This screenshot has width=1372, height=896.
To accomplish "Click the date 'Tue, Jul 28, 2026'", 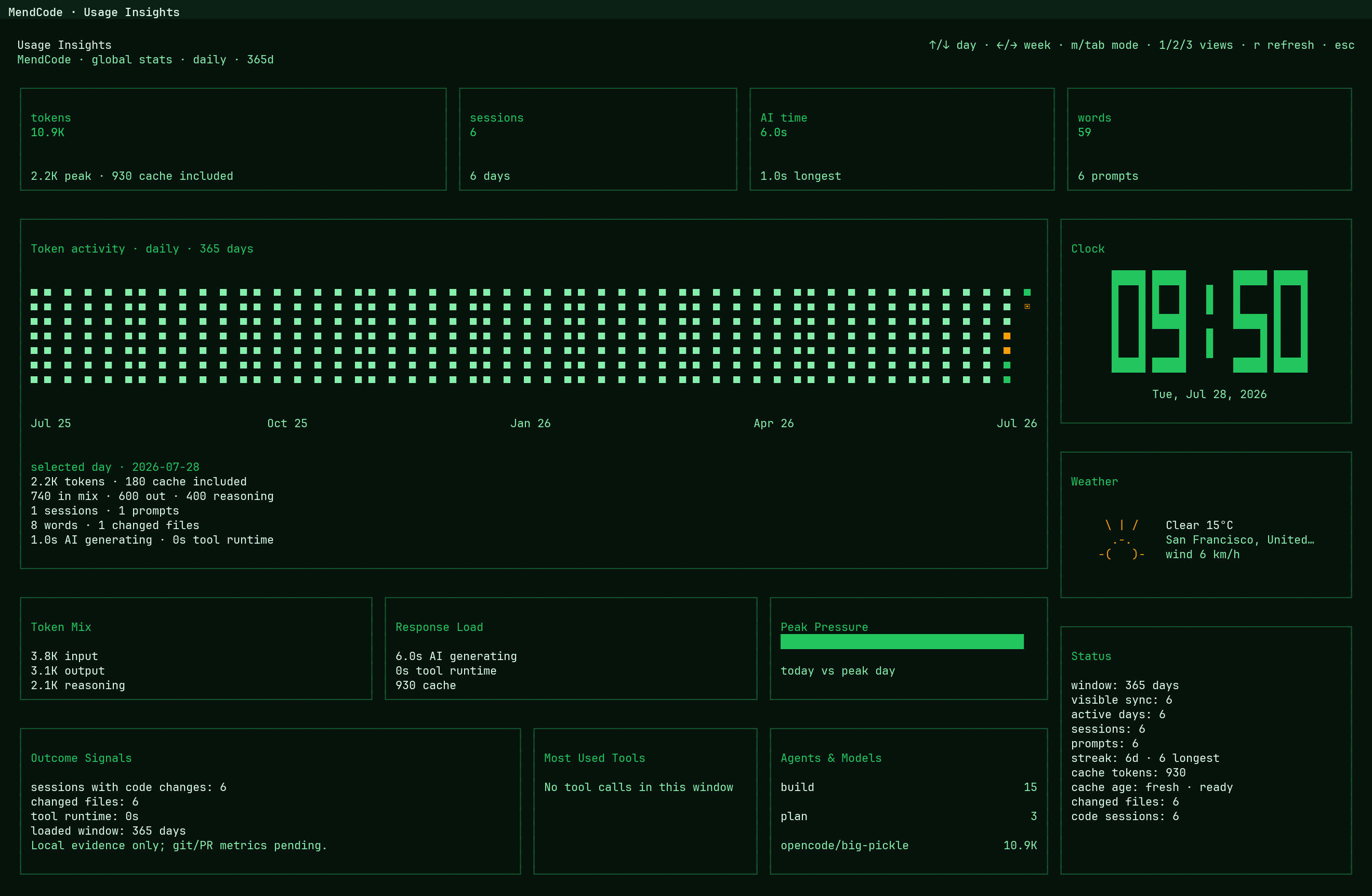I will pyautogui.click(x=1209, y=394).
